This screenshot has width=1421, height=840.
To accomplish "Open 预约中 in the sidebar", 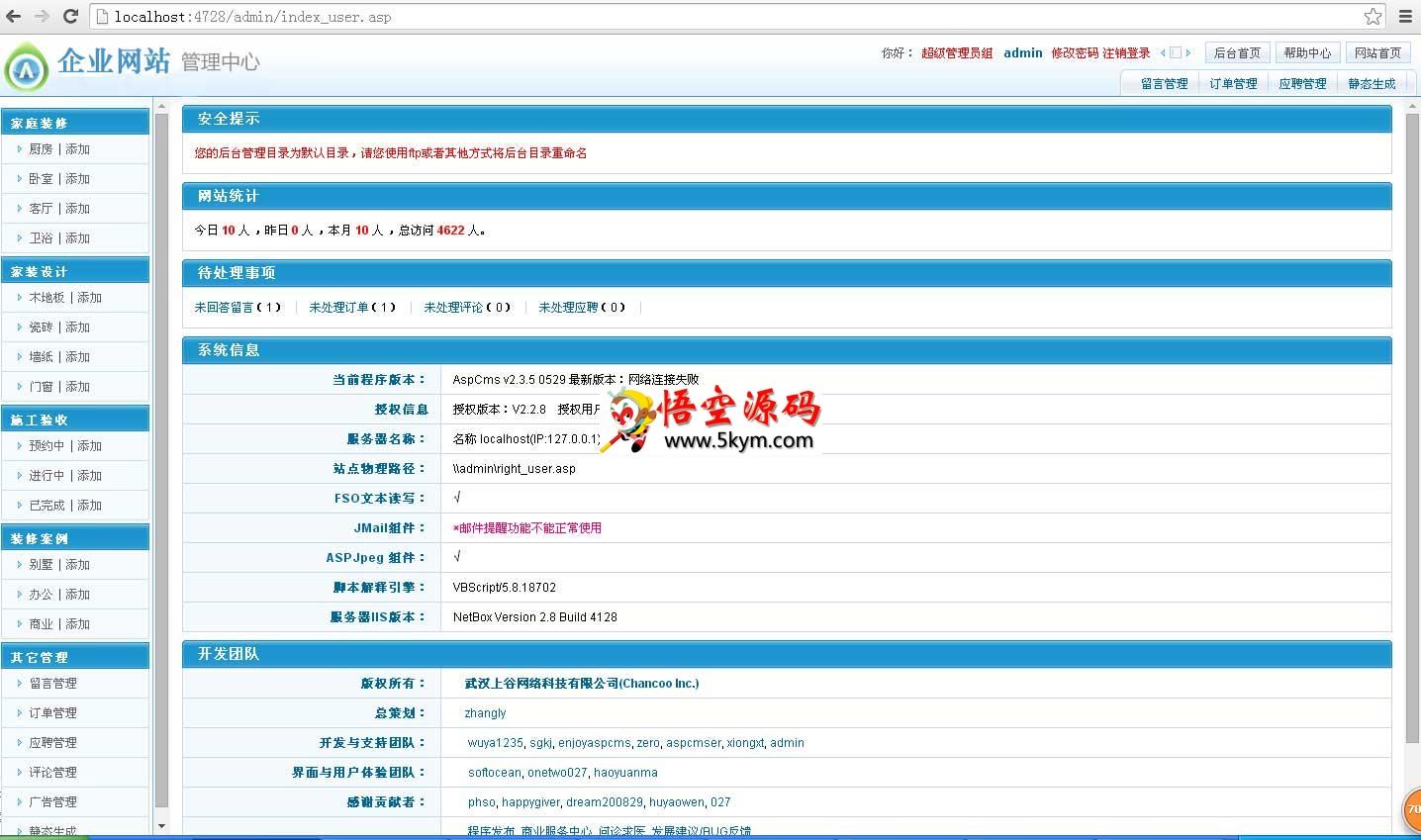I will click(47, 446).
